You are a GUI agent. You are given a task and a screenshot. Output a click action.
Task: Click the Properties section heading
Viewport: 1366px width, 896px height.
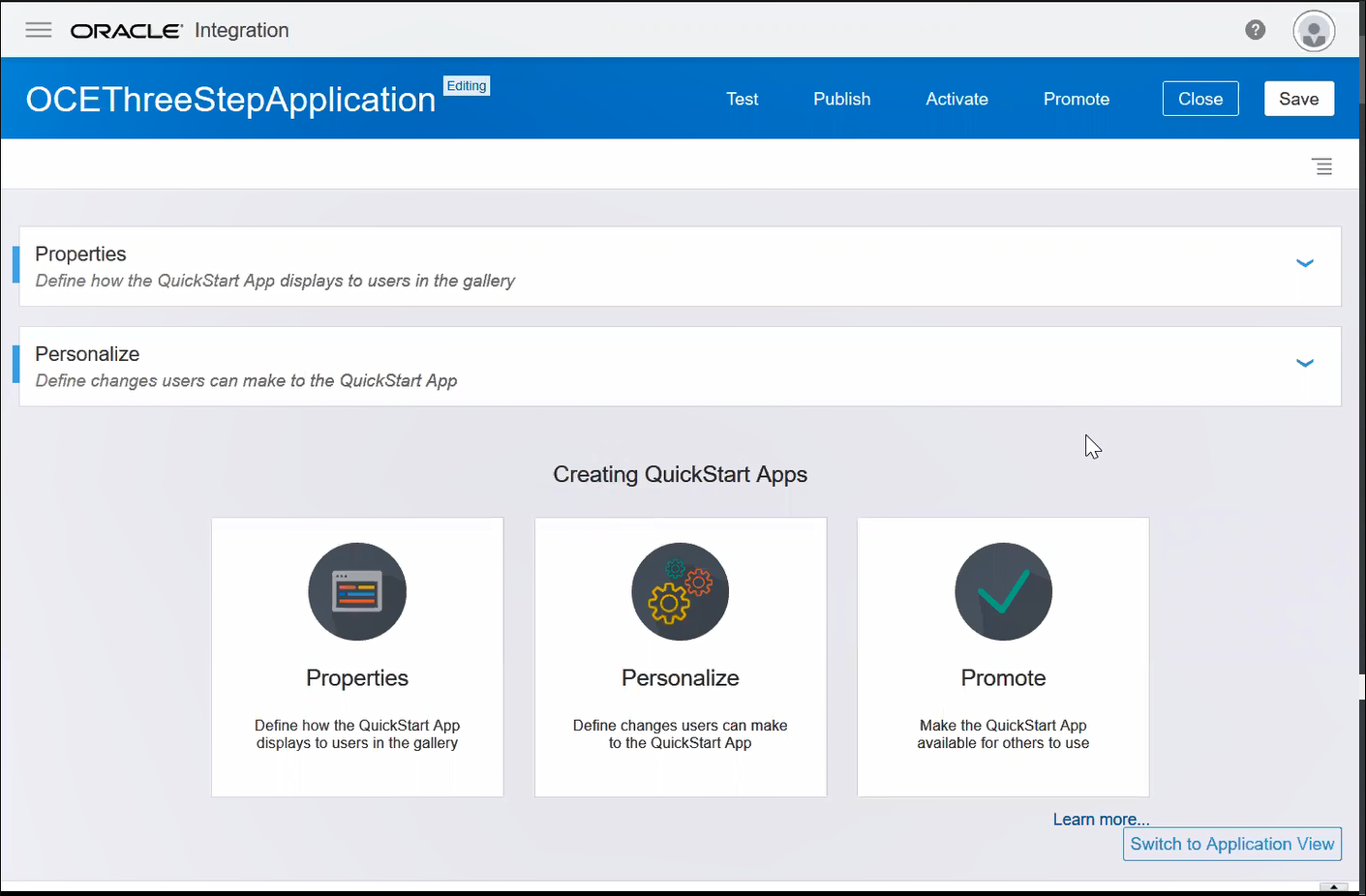tap(80, 254)
